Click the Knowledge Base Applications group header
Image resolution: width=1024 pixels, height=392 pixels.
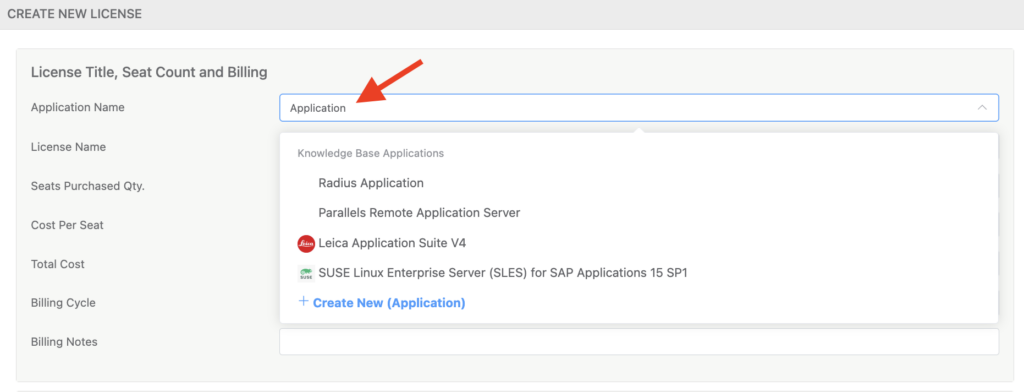[370, 154]
